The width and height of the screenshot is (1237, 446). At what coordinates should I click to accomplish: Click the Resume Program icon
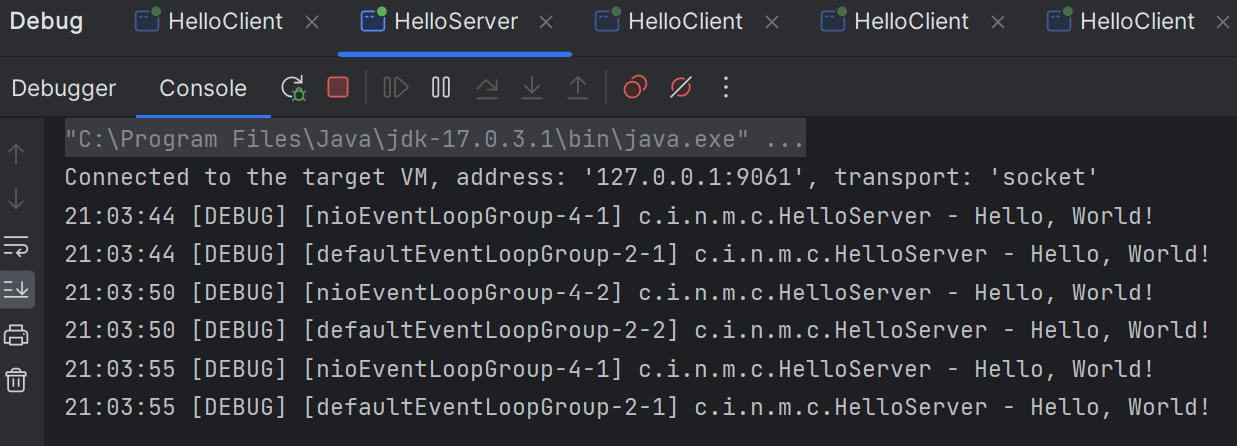(x=396, y=88)
